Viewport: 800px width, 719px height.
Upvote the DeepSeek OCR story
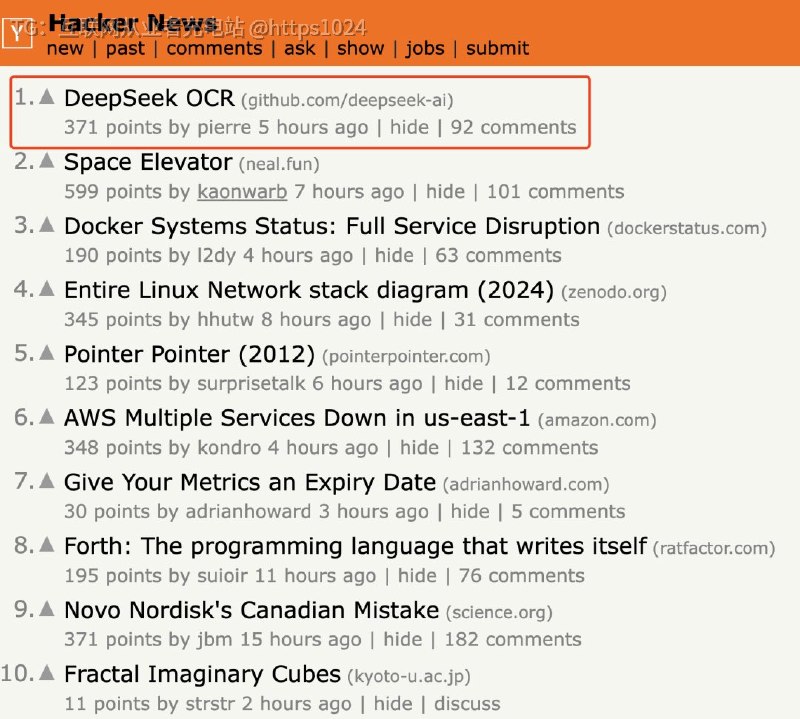47,96
